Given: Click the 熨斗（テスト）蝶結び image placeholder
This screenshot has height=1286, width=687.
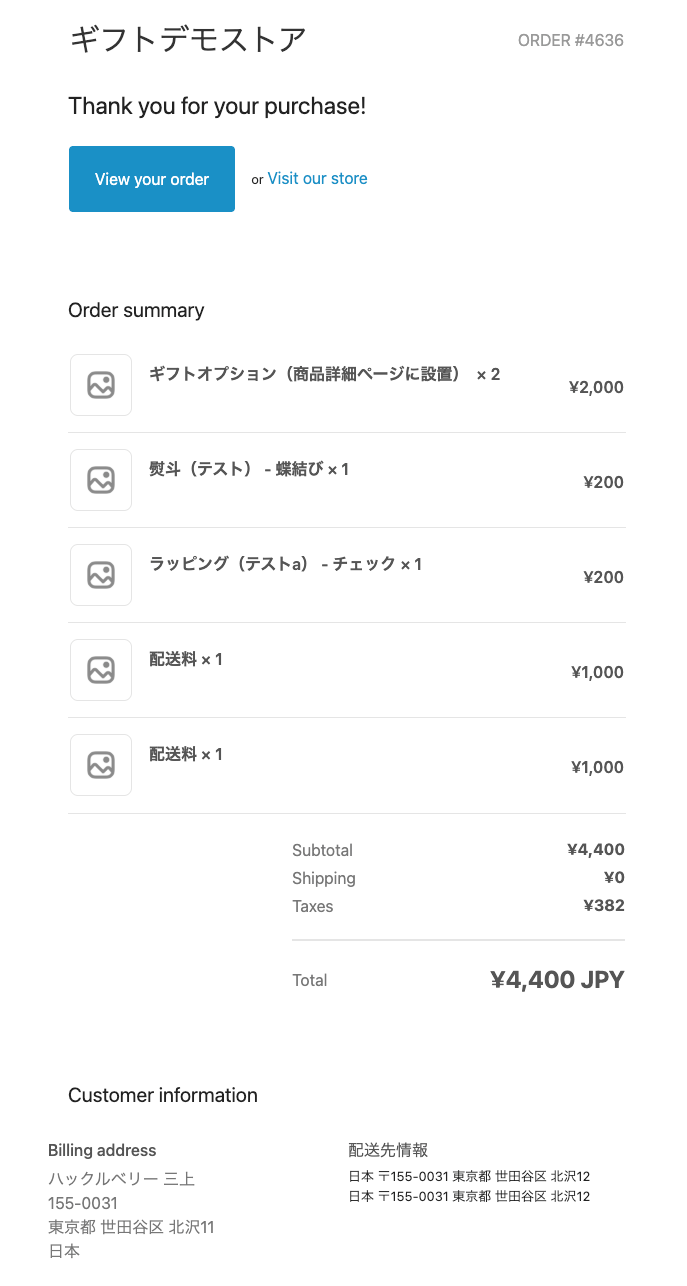Looking at the screenshot, I should (x=101, y=480).
